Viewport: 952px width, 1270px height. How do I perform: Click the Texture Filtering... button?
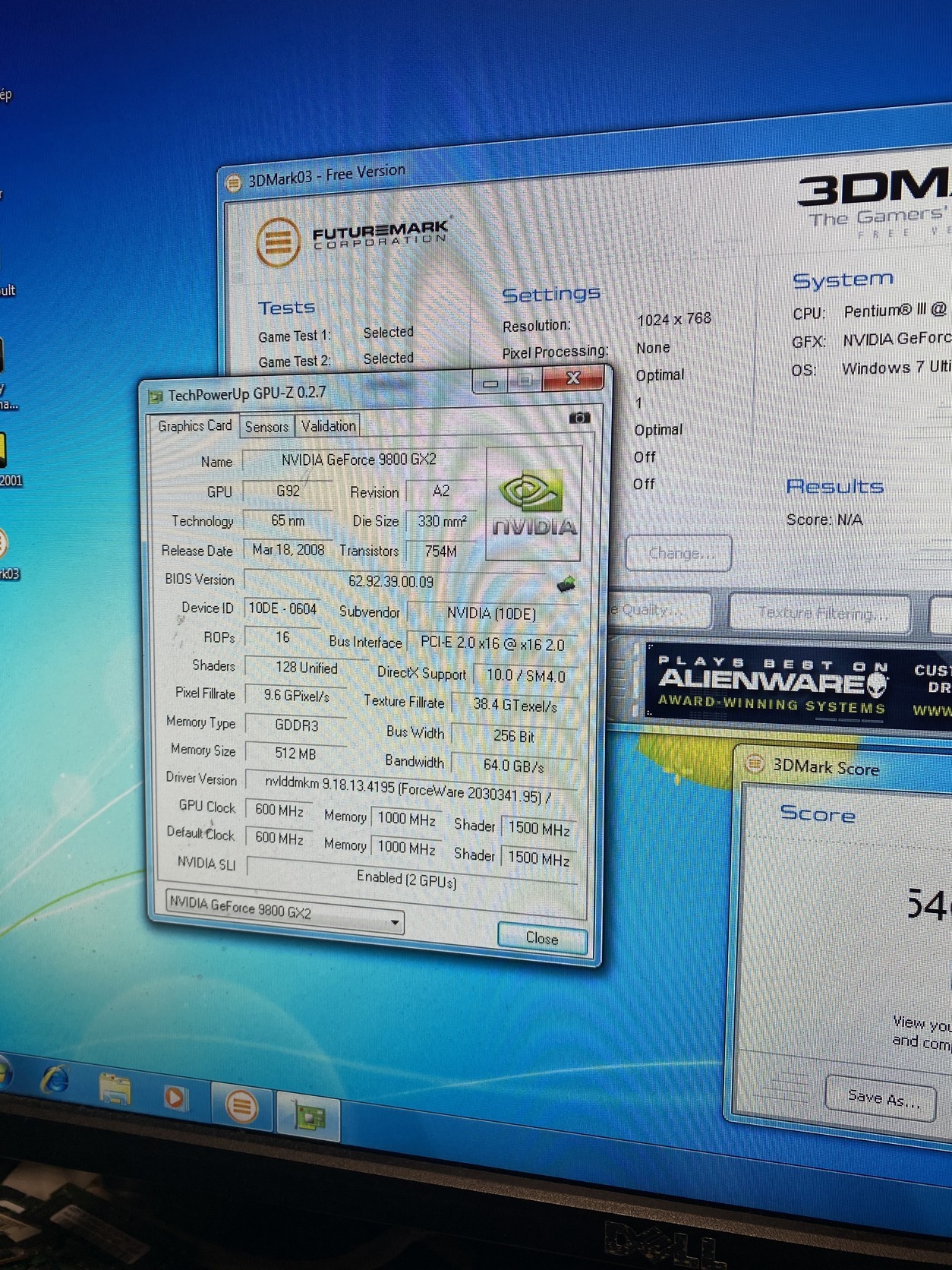tap(821, 614)
